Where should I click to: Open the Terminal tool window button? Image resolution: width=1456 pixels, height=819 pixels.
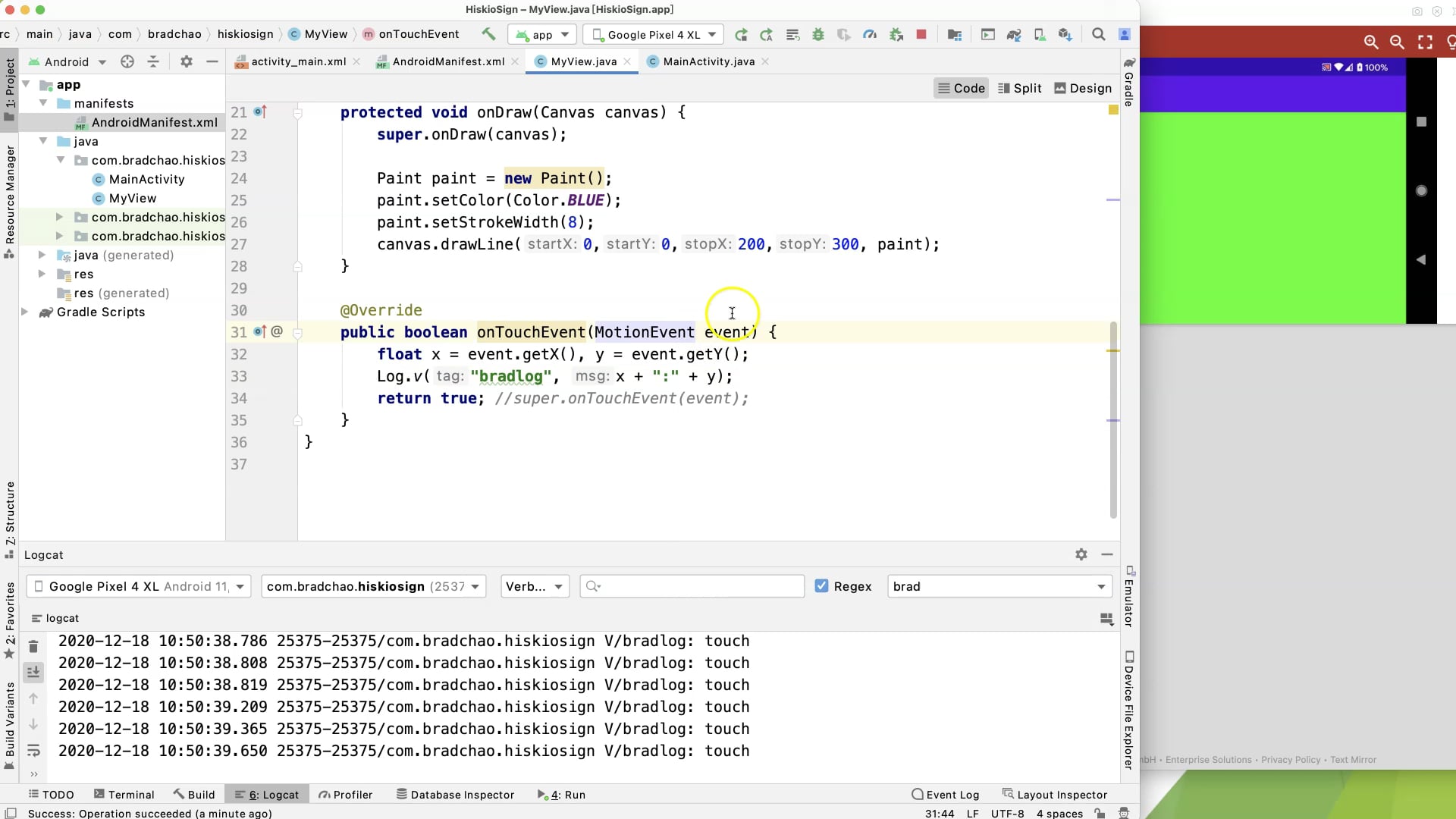tap(124, 794)
